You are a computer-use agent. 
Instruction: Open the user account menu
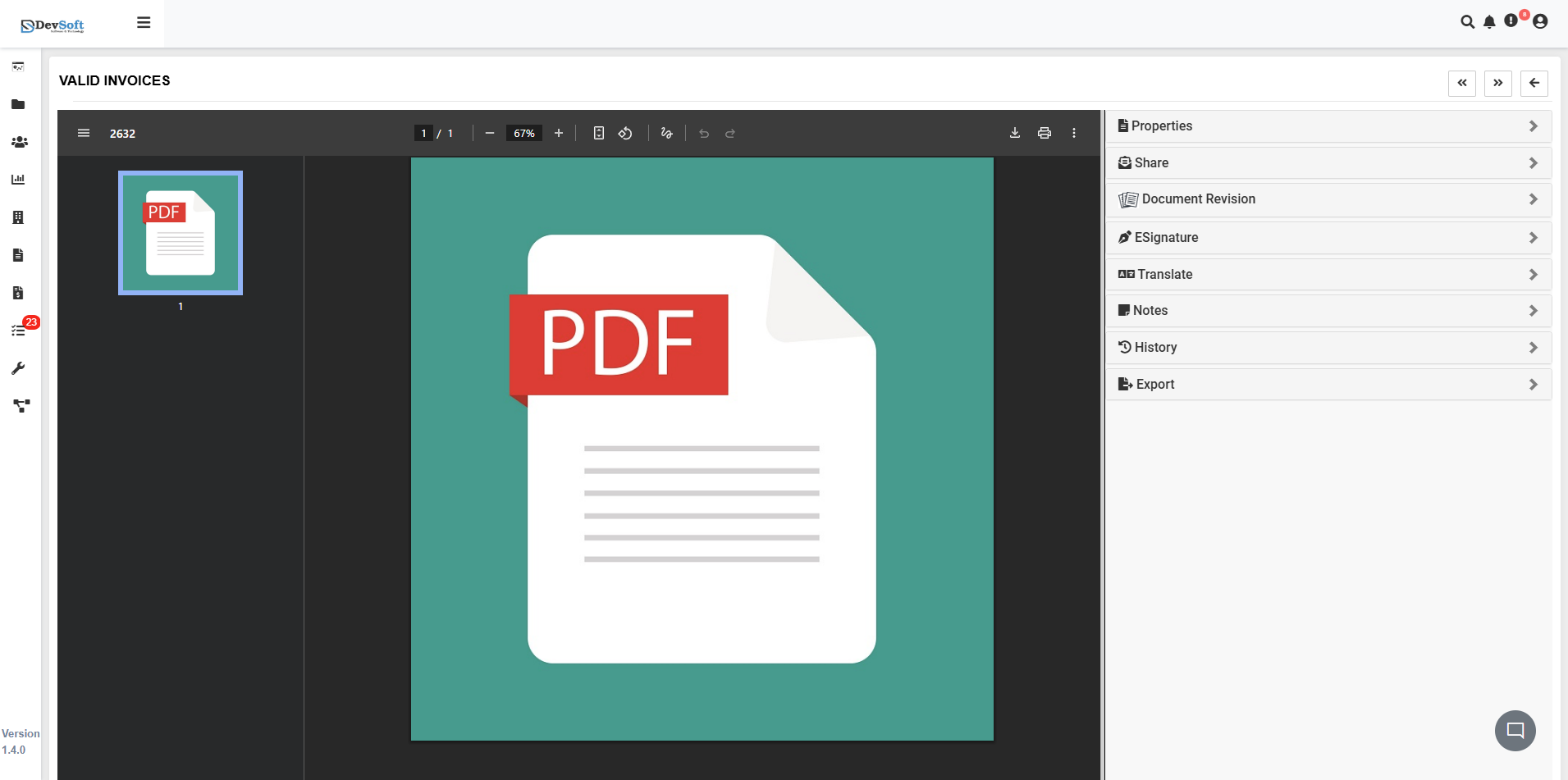1541,22
